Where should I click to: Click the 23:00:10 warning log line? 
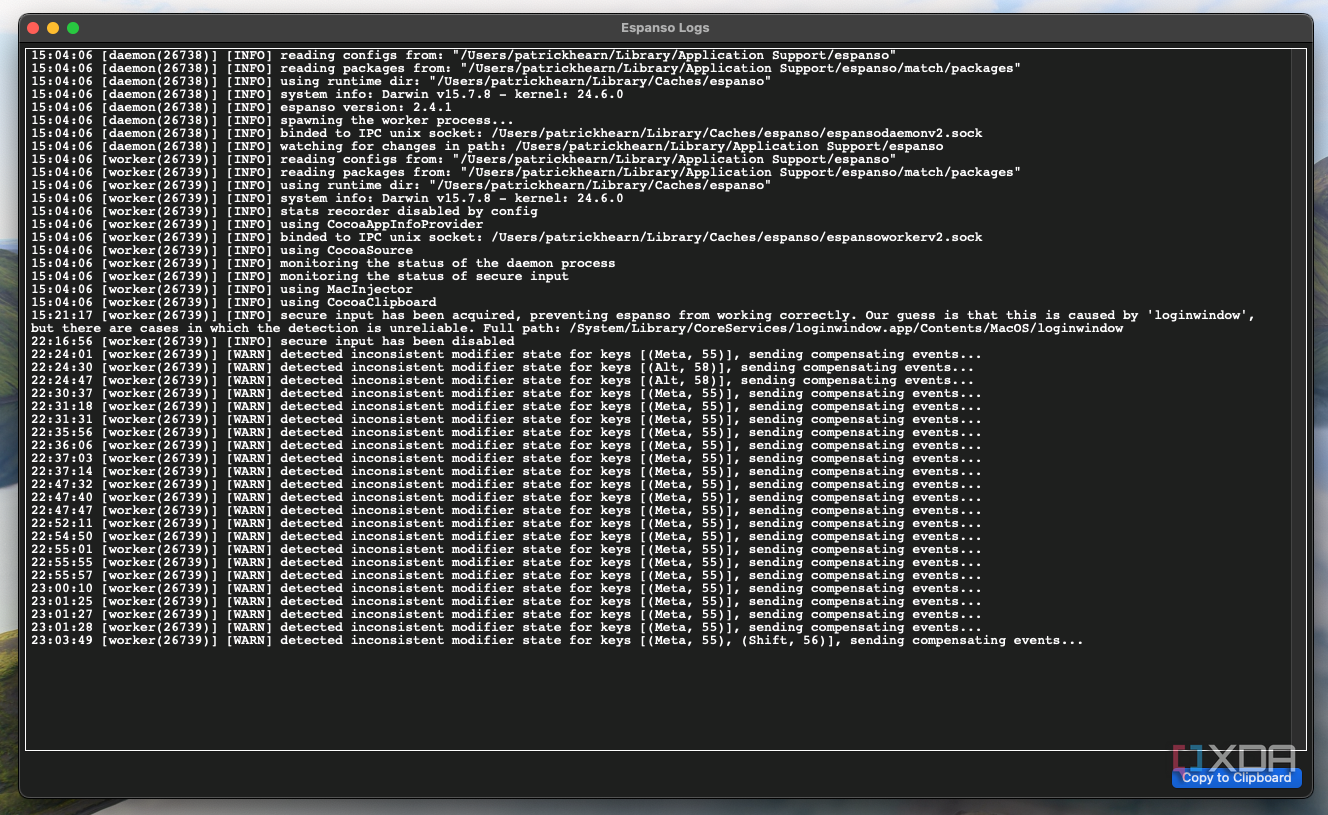coord(507,588)
